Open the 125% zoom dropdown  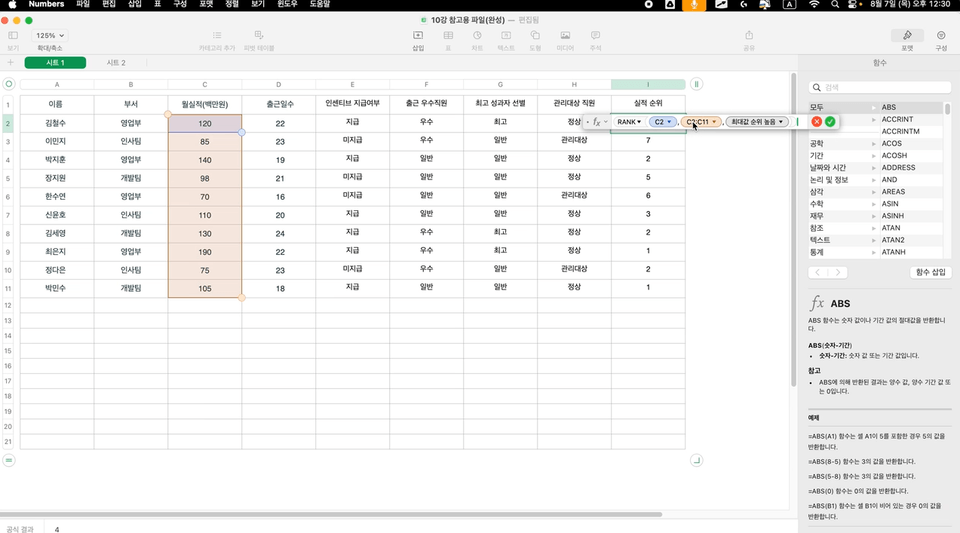point(50,35)
